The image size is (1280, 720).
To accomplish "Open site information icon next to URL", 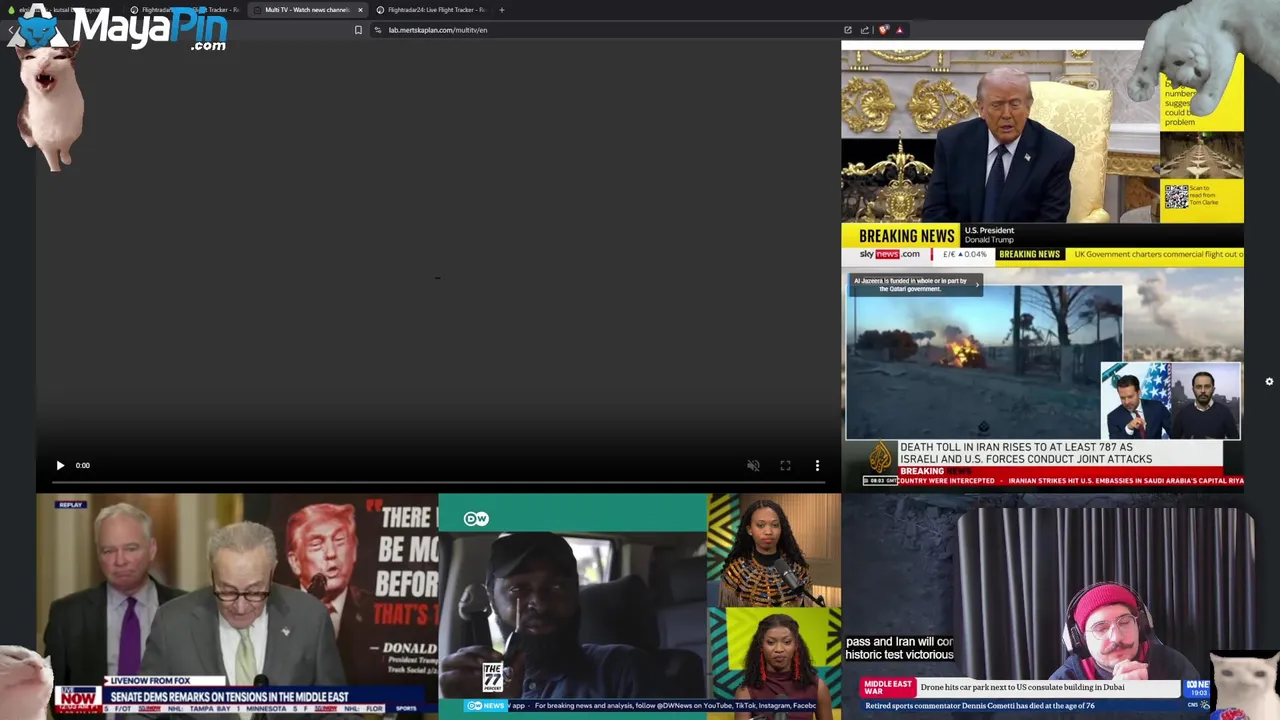I will [378, 30].
